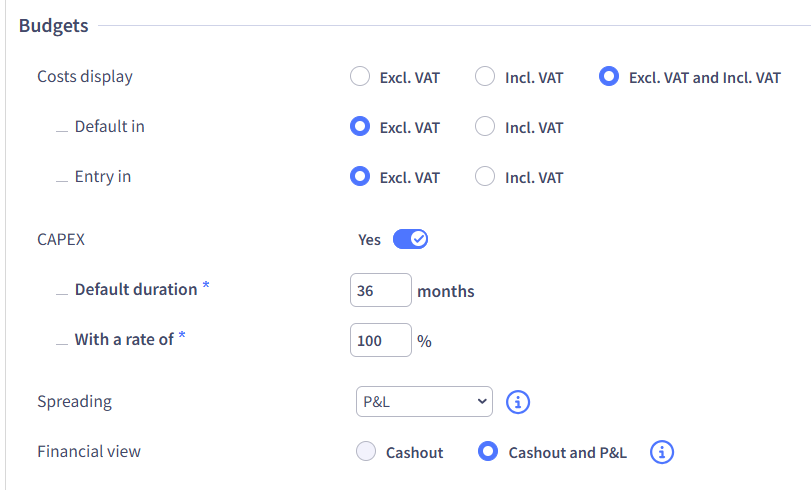Screen dimensions: 811x490
Task: Click the CAPEX label text
Action: (62, 240)
